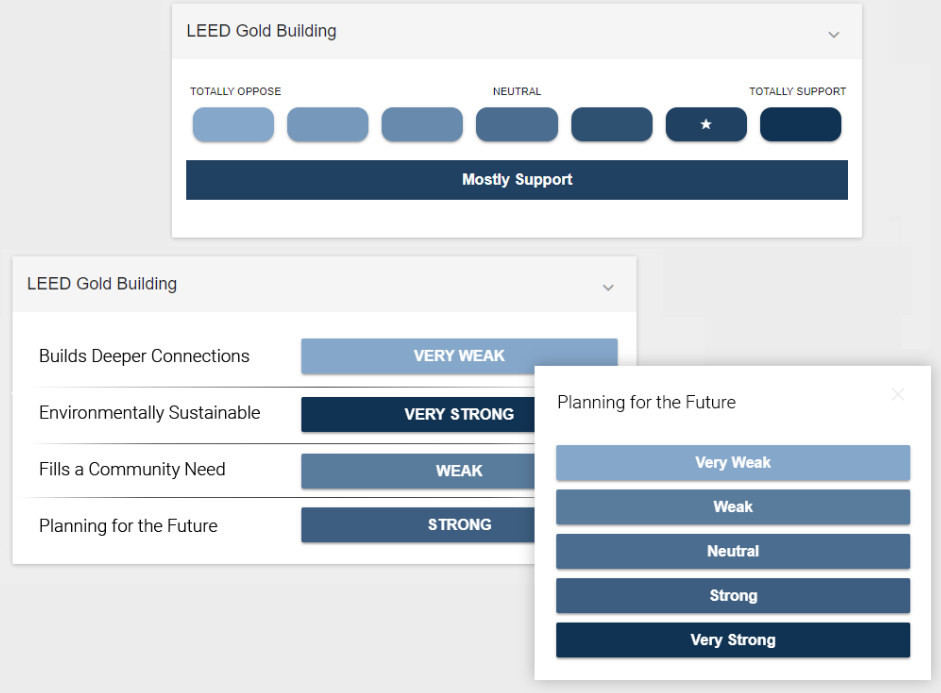Click the Planning for the Future row label
941x693 pixels.
coord(128,526)
